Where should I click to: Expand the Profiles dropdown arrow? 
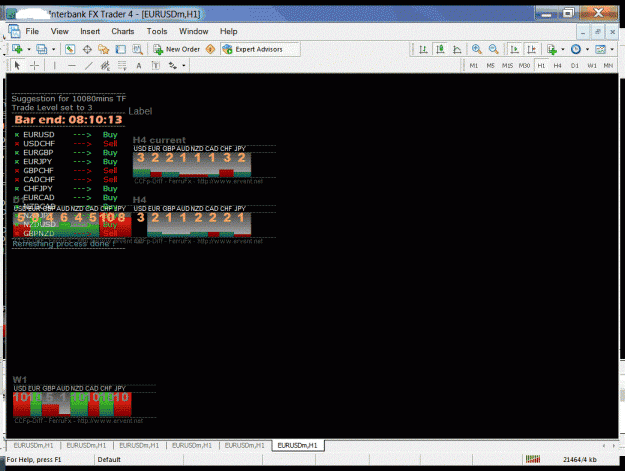(53, 49)
